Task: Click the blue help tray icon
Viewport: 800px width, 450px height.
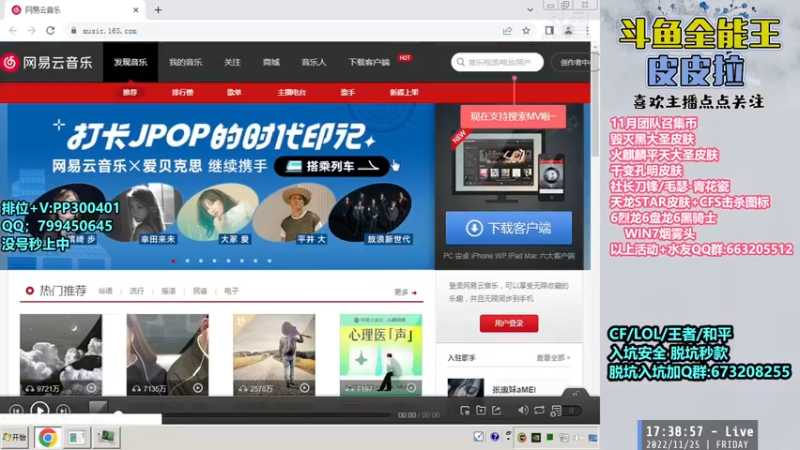Action: (x=494, y=437)
